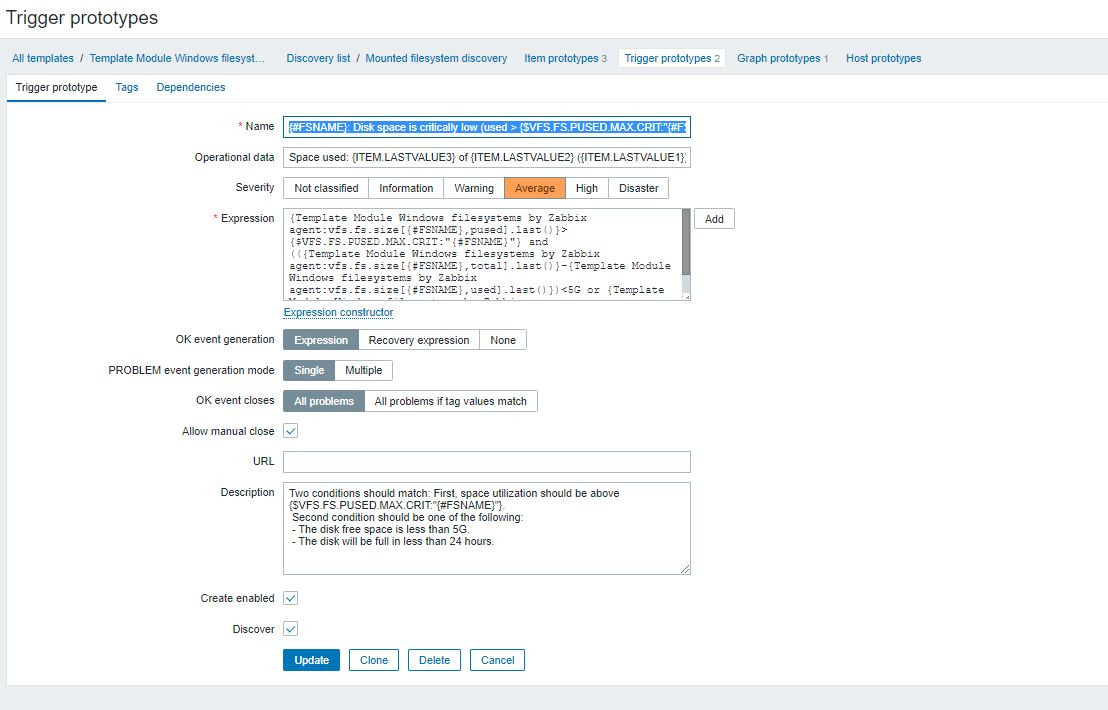Select All problems if tag values match
The height and width of the screenshot is (710, 1108).
click(x=450, y=401)
